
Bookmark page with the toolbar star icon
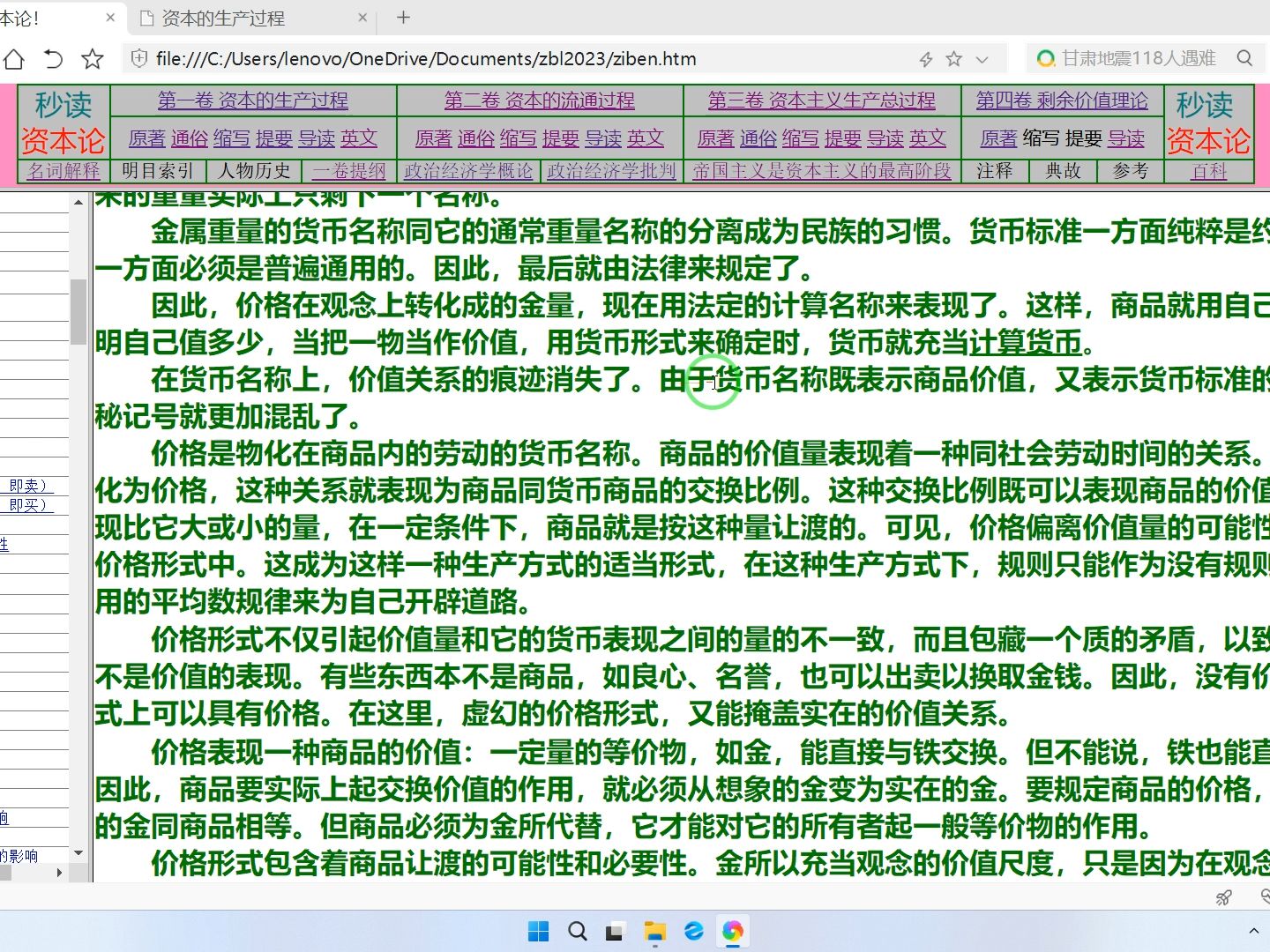click(x=93, y=59)
